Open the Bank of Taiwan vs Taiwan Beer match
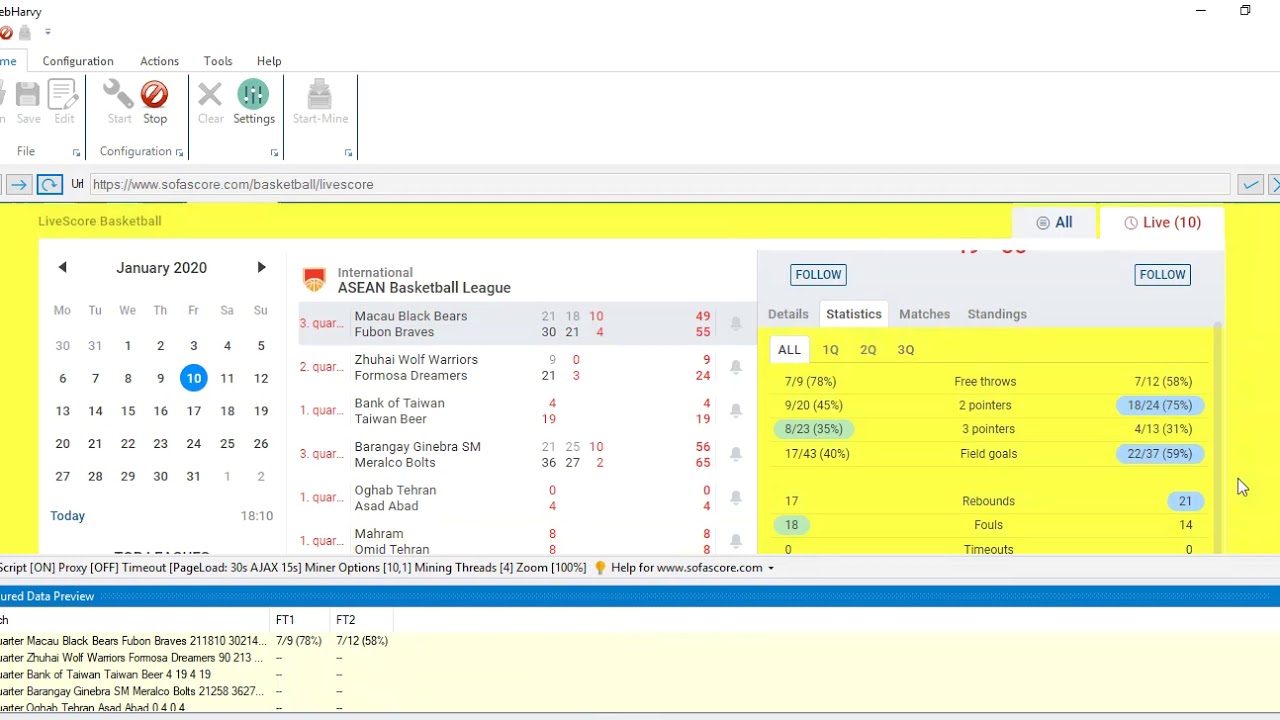Screen dimensions: 1280x720 (527, 411)
